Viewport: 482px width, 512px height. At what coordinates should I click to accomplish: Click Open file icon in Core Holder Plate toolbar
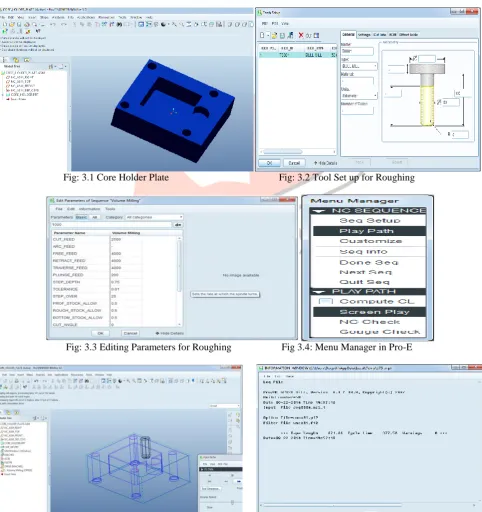12,24
